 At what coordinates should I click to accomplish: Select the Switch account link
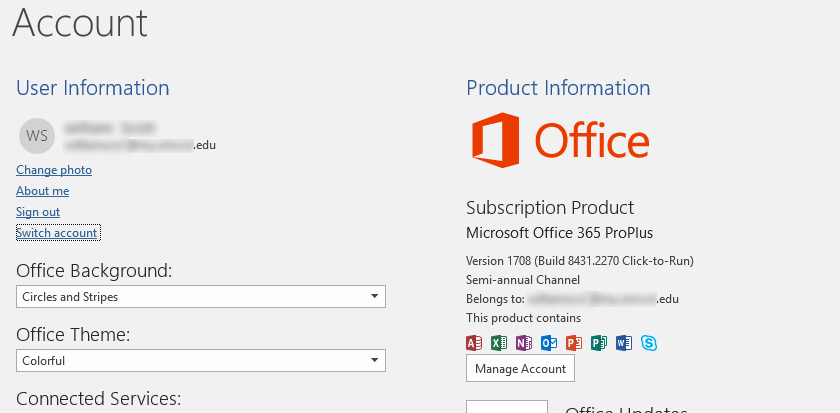57,233
